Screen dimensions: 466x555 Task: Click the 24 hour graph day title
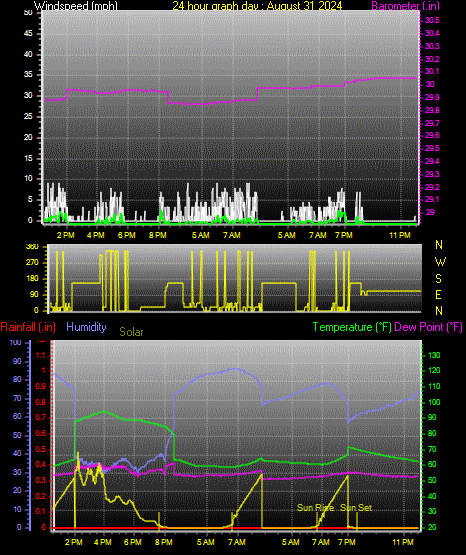click(257, 6)
